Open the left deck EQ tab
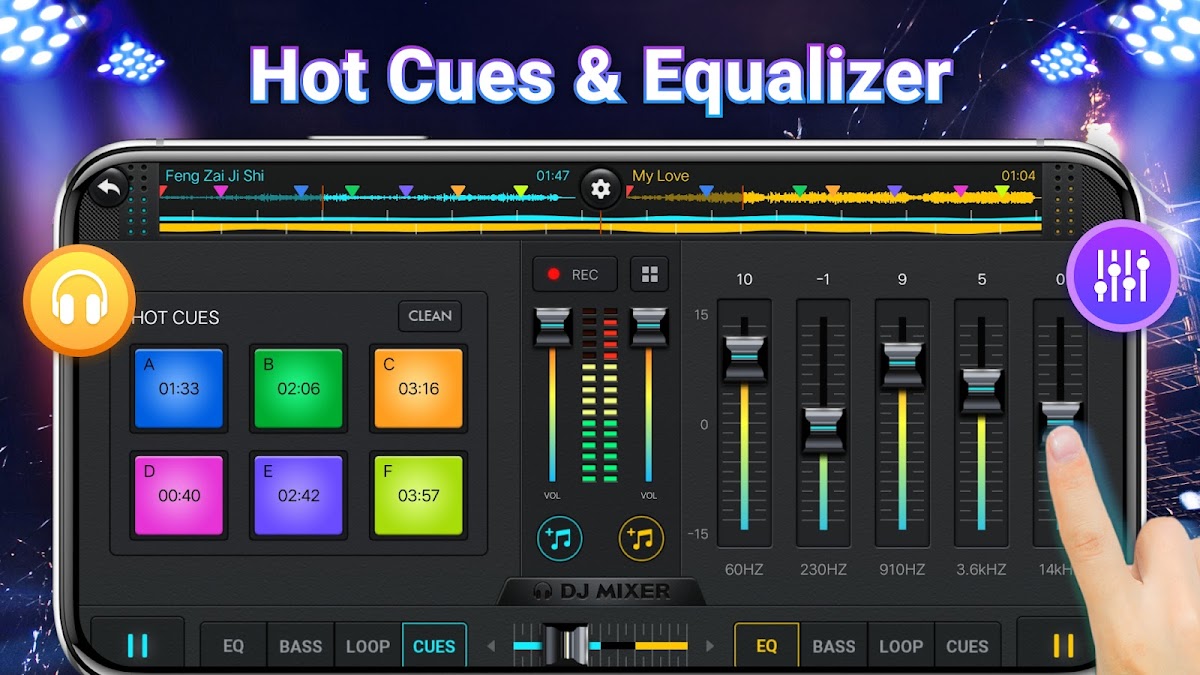 [x=233, y=646]
